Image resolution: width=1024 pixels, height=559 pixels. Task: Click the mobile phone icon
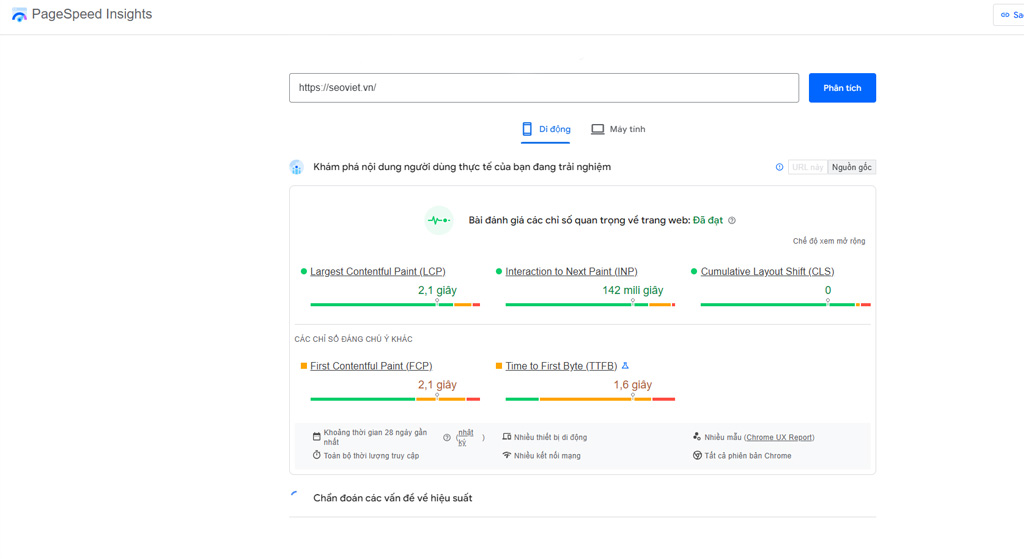pyautogui.click(x=526, y=129)
